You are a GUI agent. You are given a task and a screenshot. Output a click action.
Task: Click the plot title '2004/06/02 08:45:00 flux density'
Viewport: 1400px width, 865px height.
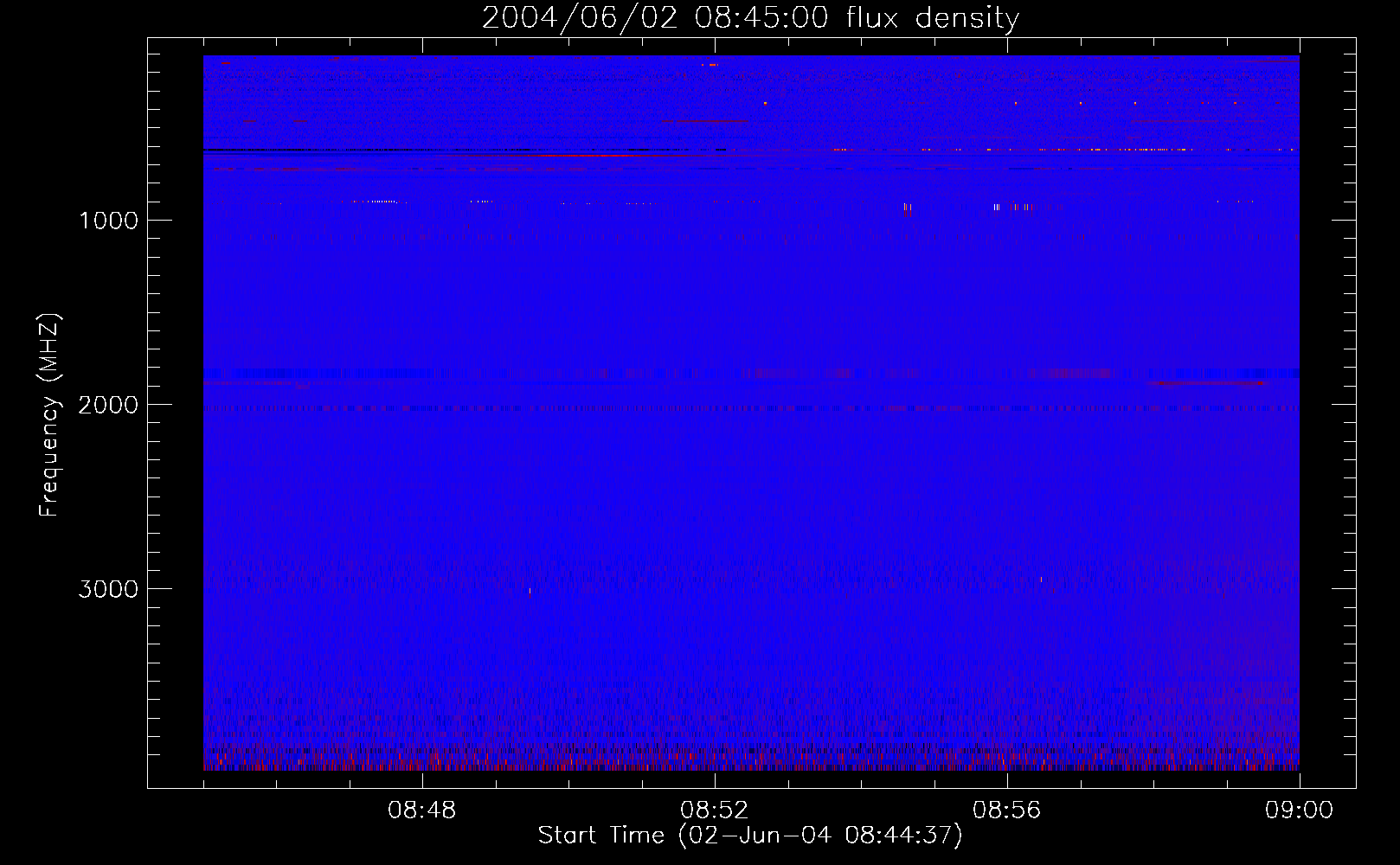tap(750, 18)
